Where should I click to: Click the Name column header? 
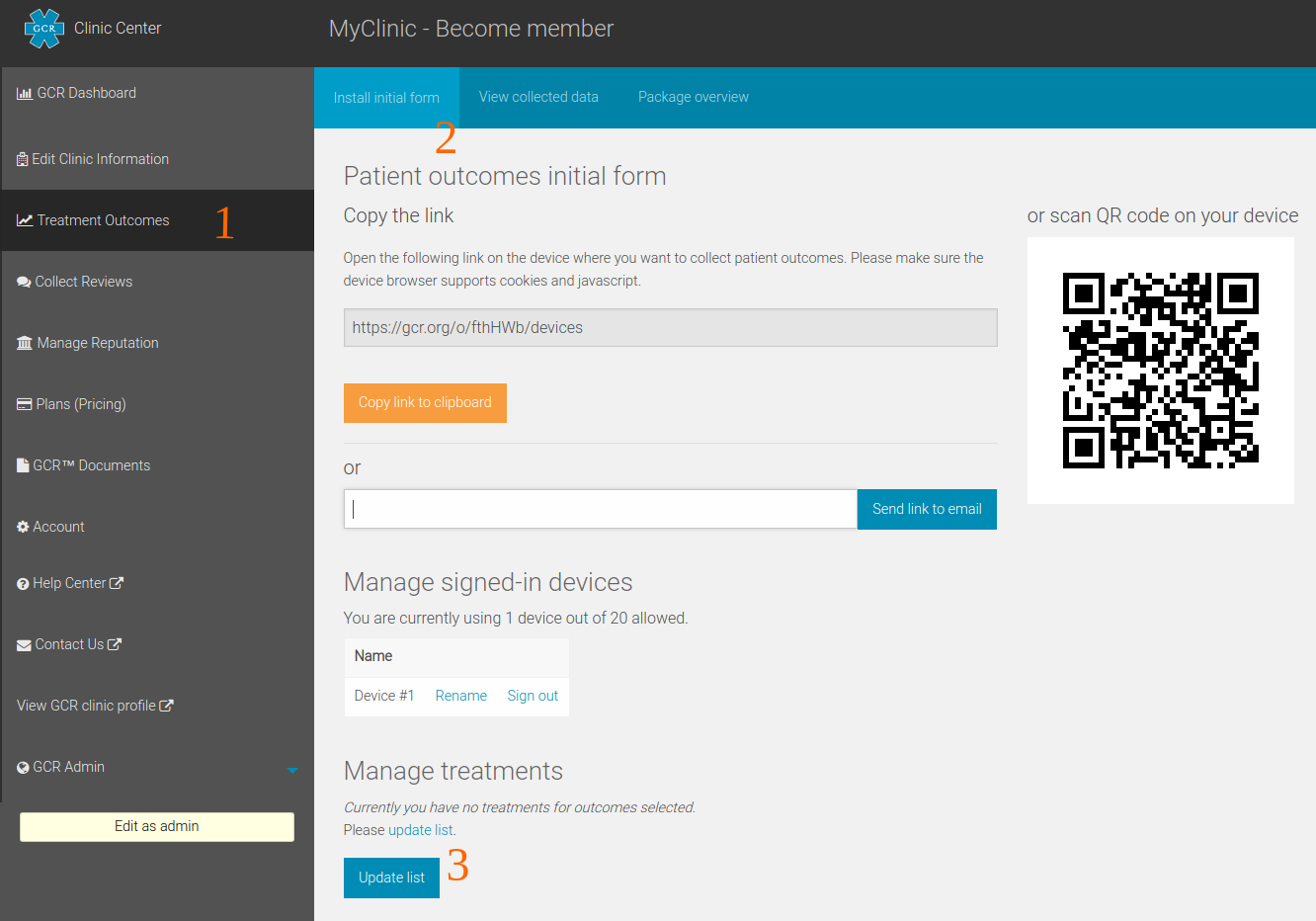[373, 656]
